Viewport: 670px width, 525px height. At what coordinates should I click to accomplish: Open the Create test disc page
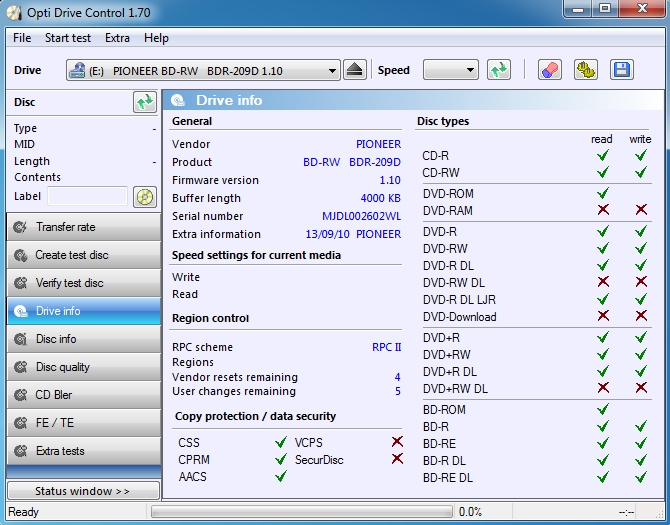click(x=84, y=255)
